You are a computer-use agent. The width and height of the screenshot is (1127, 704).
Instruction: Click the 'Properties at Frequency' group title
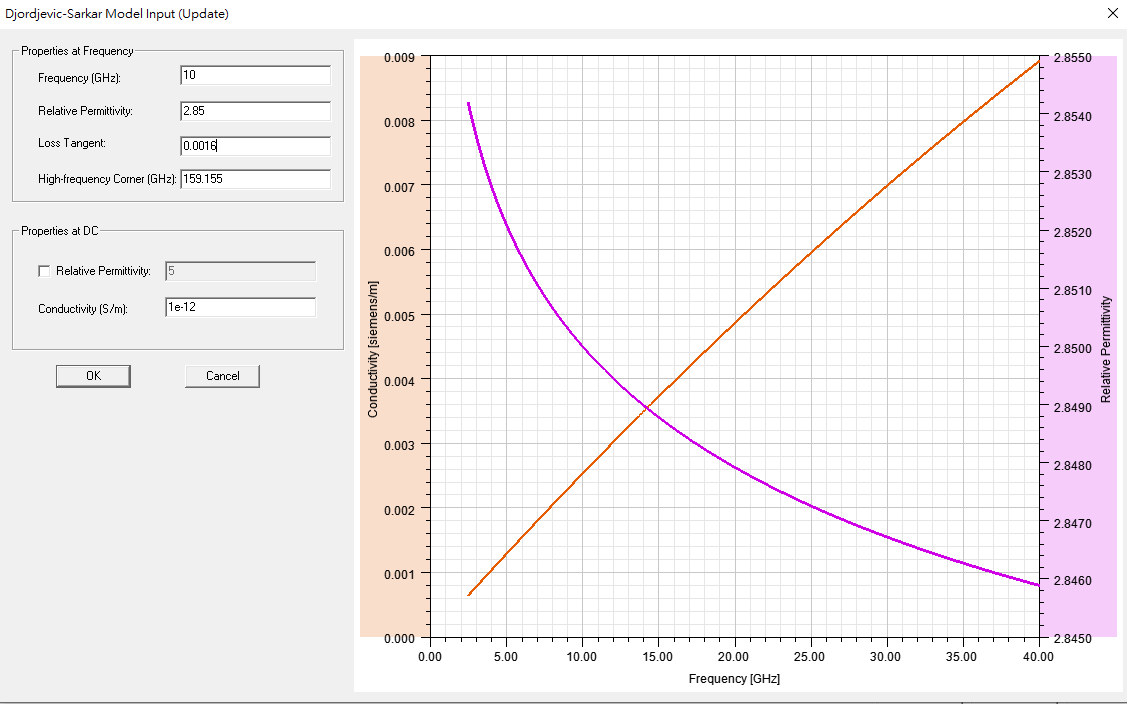click(77, 51)
